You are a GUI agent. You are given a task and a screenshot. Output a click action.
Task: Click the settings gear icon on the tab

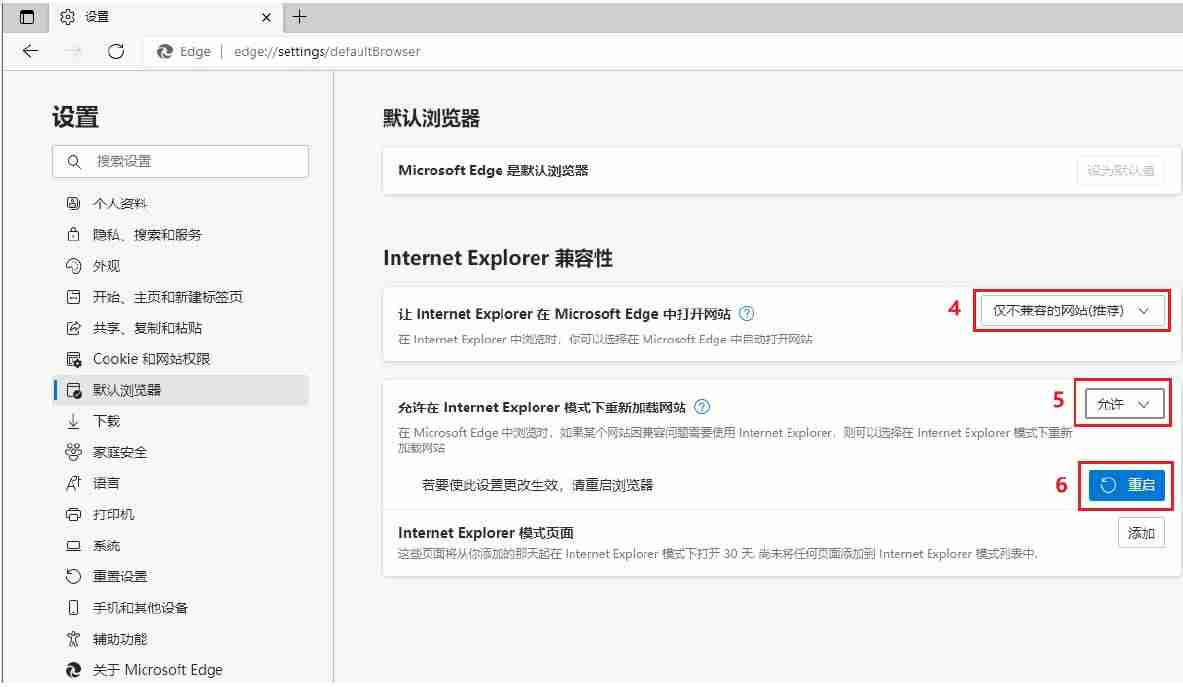click(x=67, y=17)
